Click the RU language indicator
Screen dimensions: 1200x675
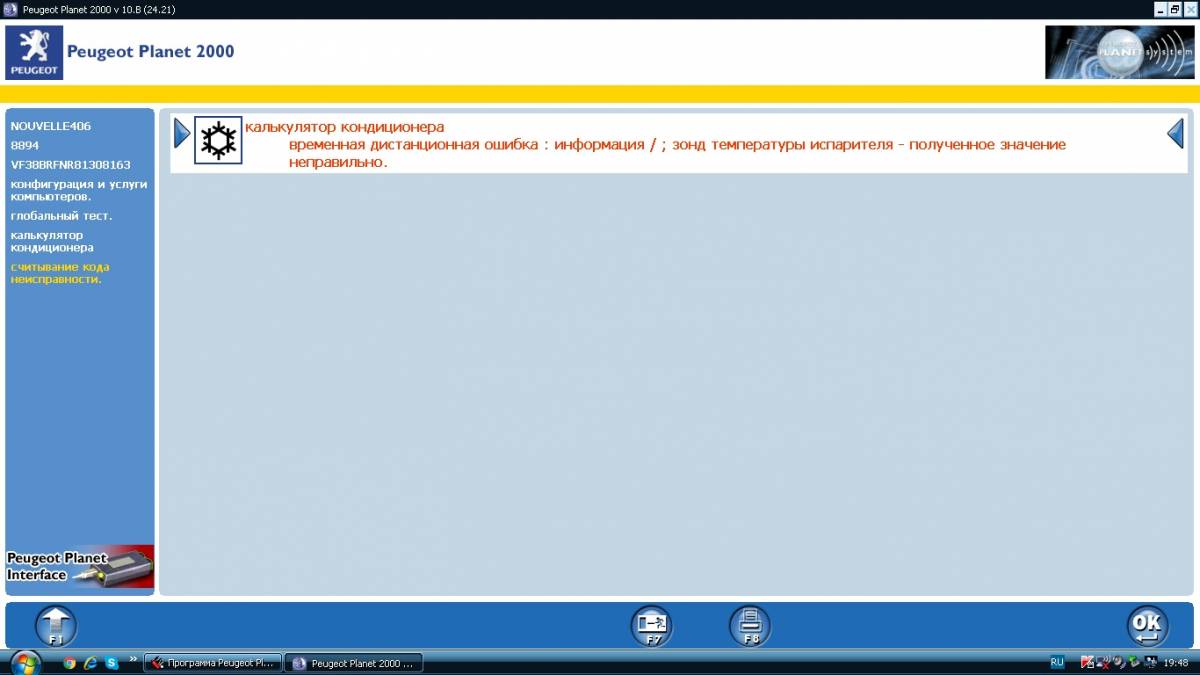pos(1057,662)
